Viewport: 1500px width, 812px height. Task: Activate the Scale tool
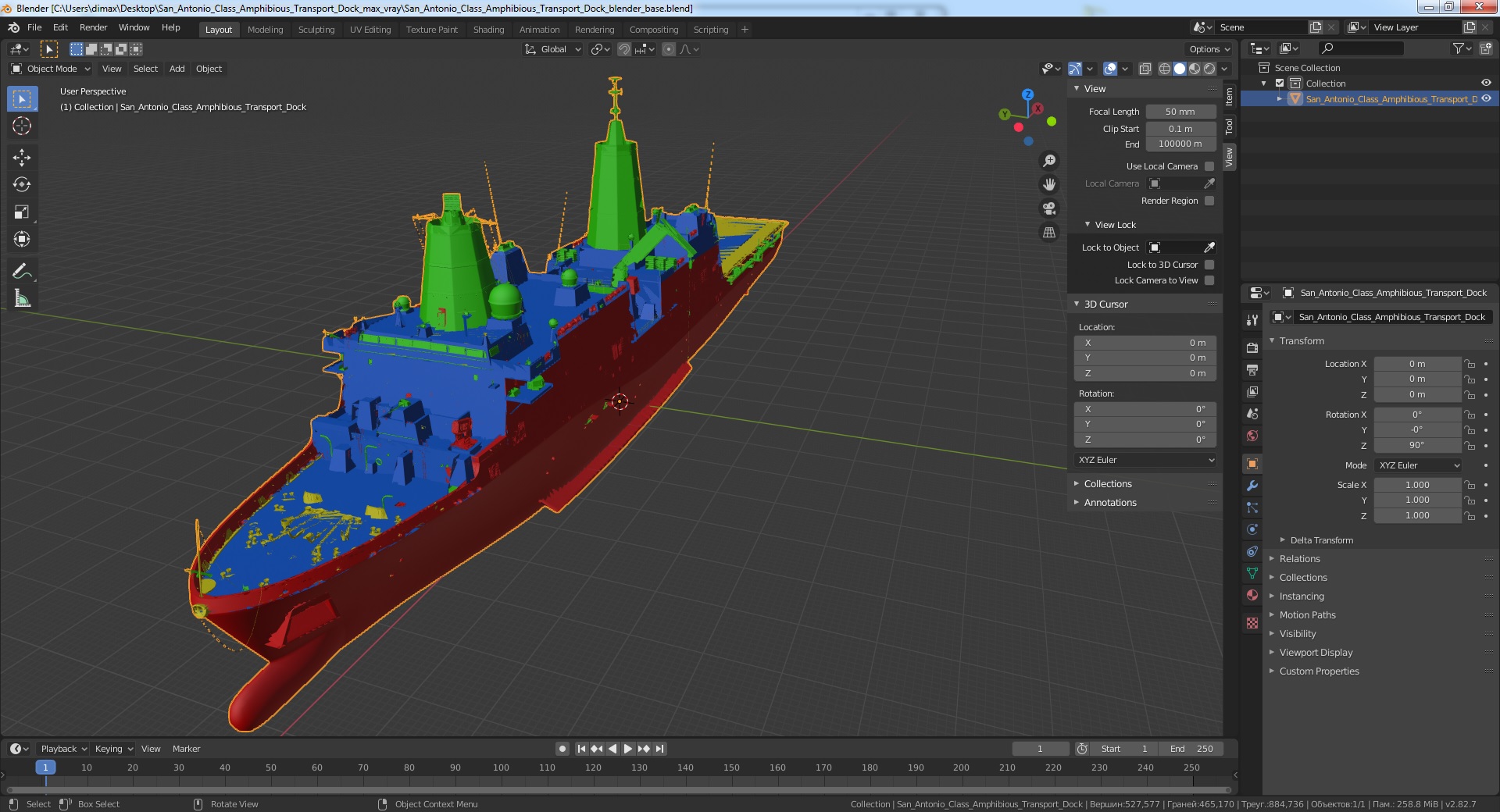[22, 212]
